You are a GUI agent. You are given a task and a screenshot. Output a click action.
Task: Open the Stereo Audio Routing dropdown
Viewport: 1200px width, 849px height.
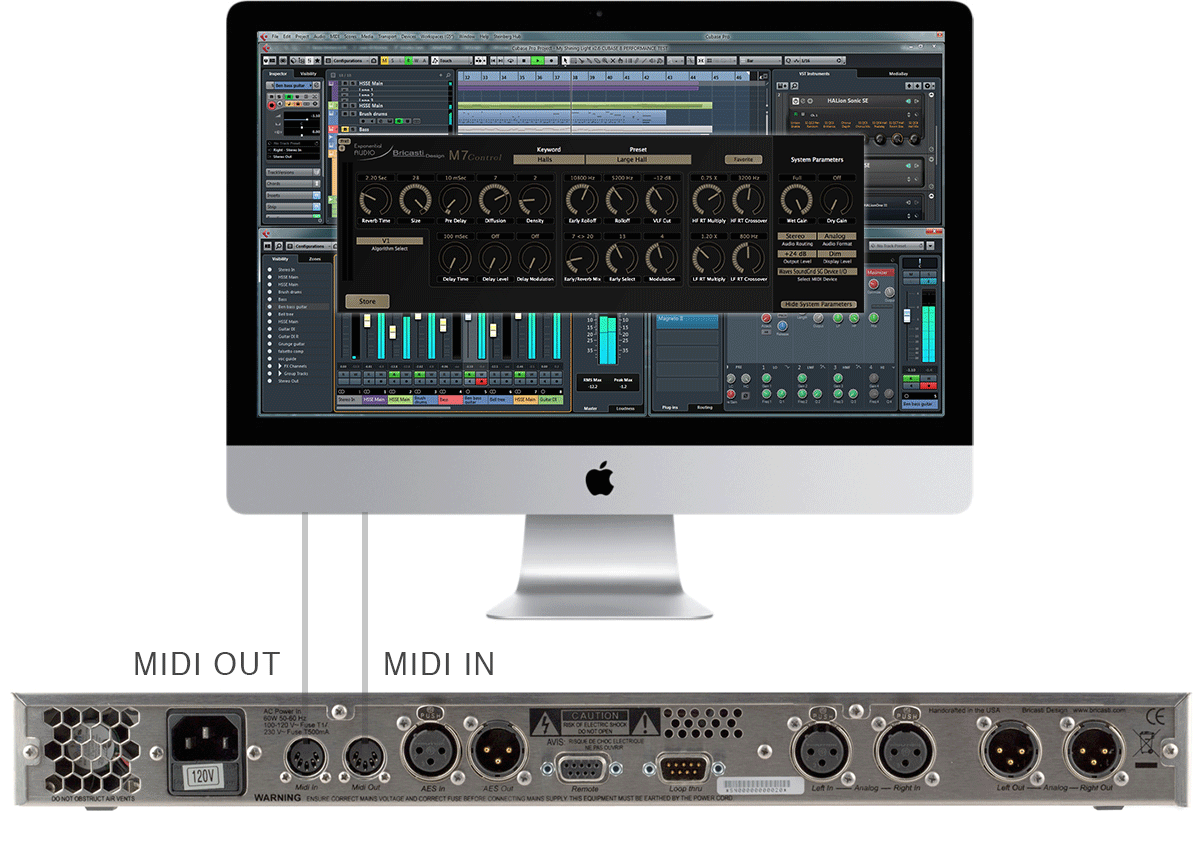[797, 237]
